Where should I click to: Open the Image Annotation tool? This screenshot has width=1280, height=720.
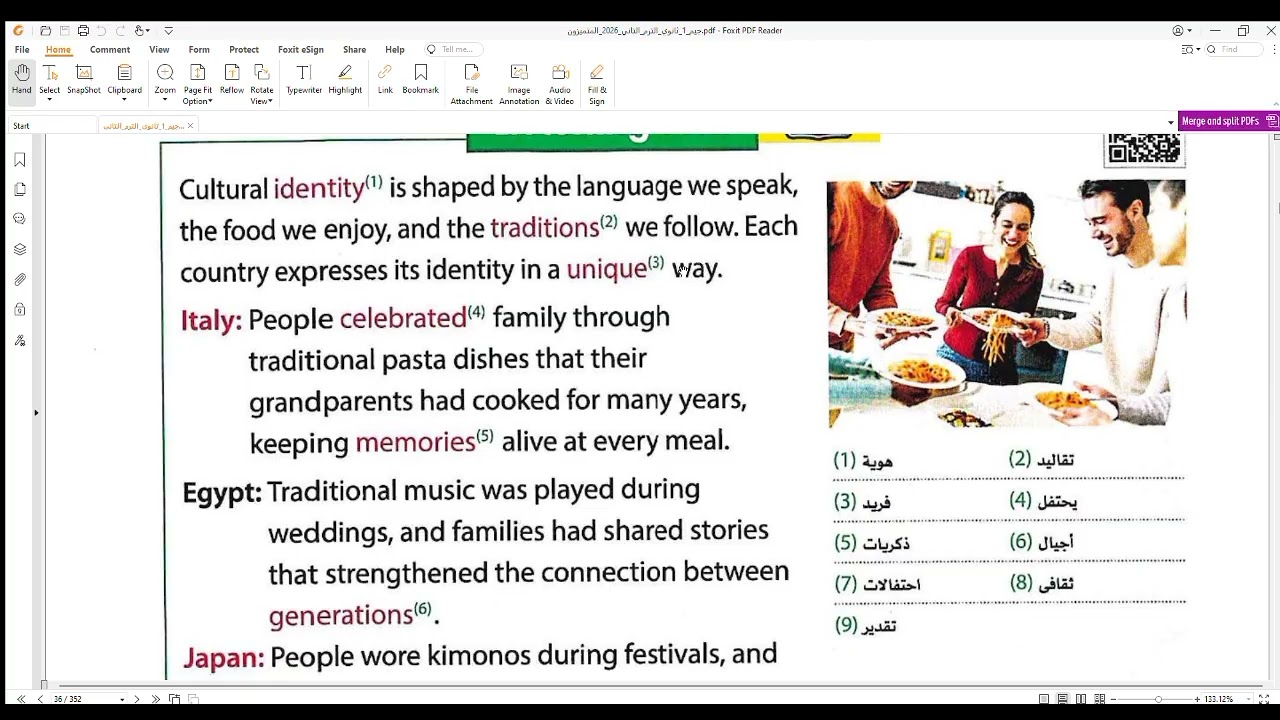coord(519,85)
